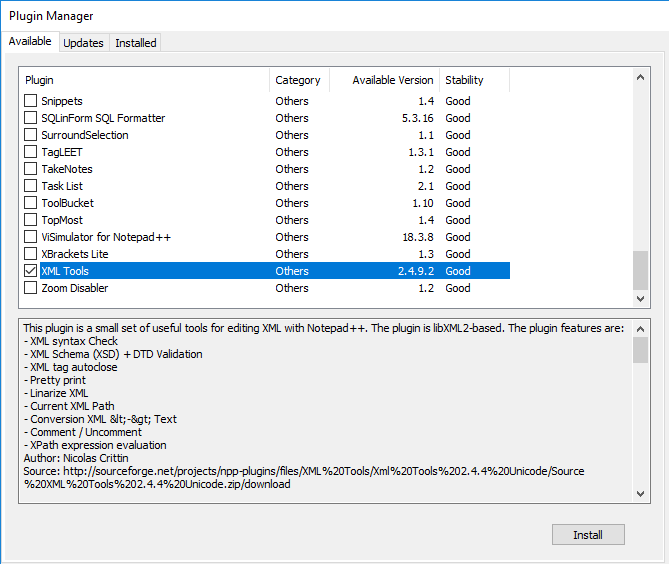Sort by the Stability column header

click(474, 80)
